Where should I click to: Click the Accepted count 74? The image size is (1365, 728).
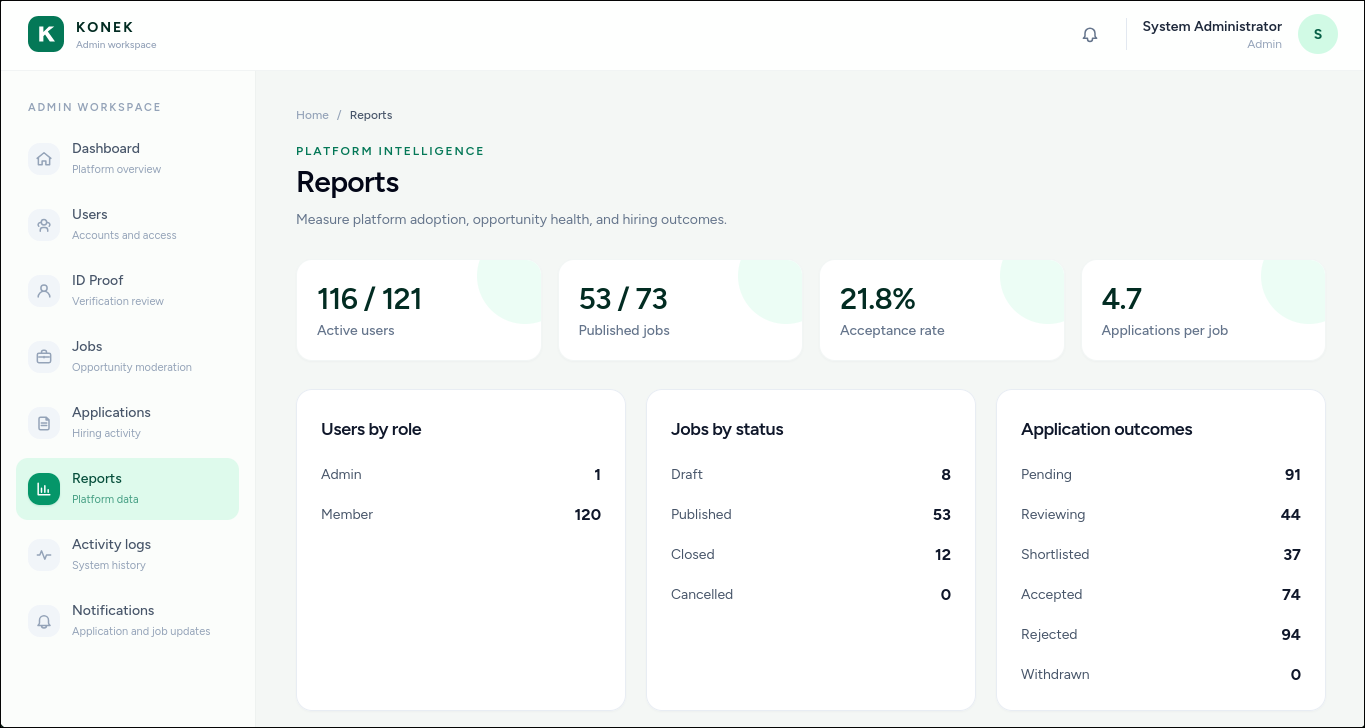click(1291, 594)
